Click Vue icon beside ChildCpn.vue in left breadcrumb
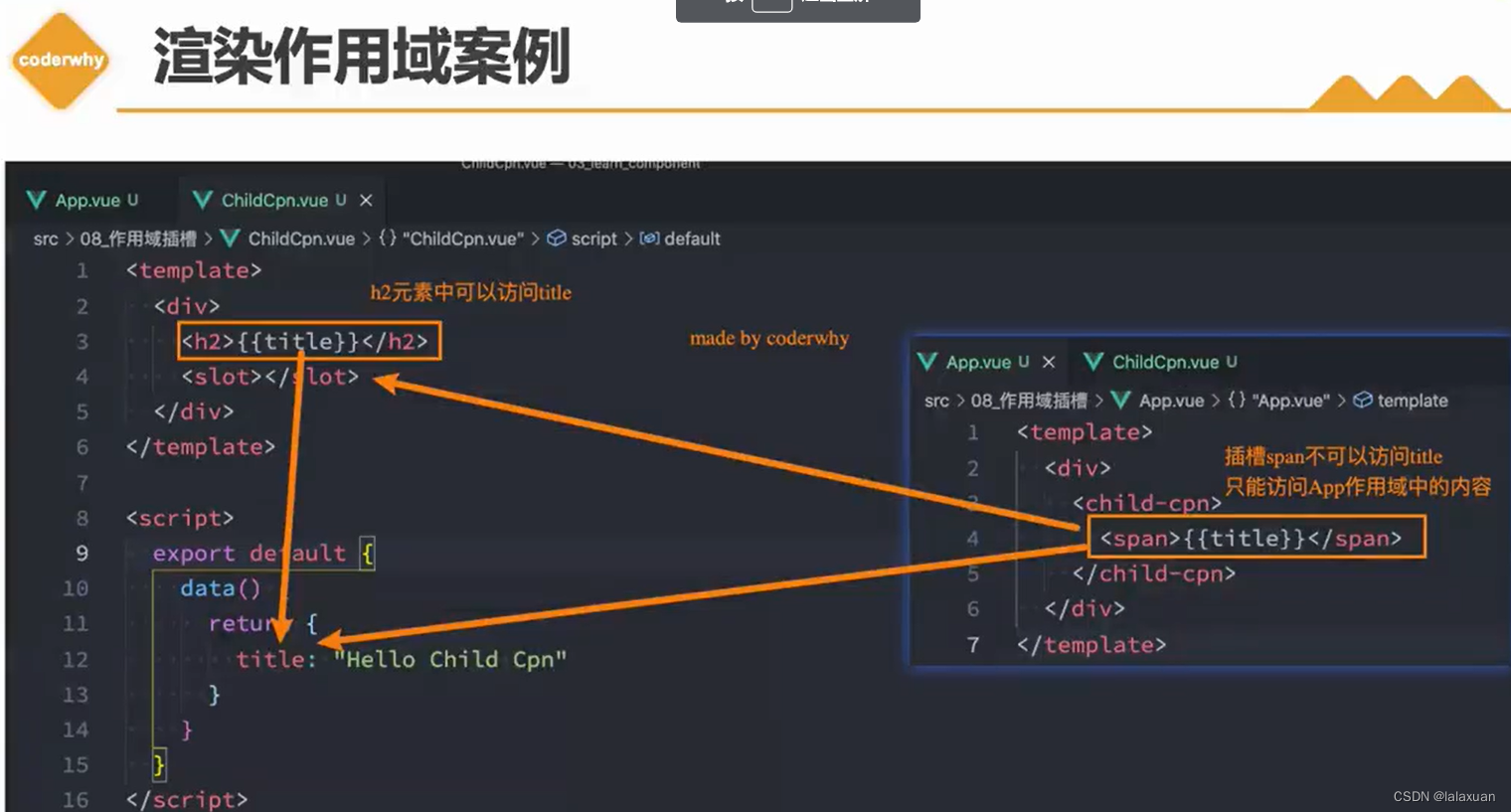Image resolution: width=1511 pixels, height=812 pixels. coord(230,239)
